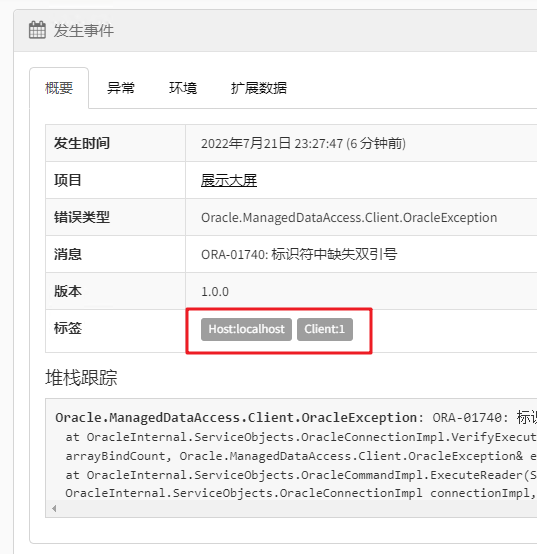Click the 堆栈跟踪 section heading
Image resolution: width=537 pixels, height=554 pixels.
coord(81,378)
